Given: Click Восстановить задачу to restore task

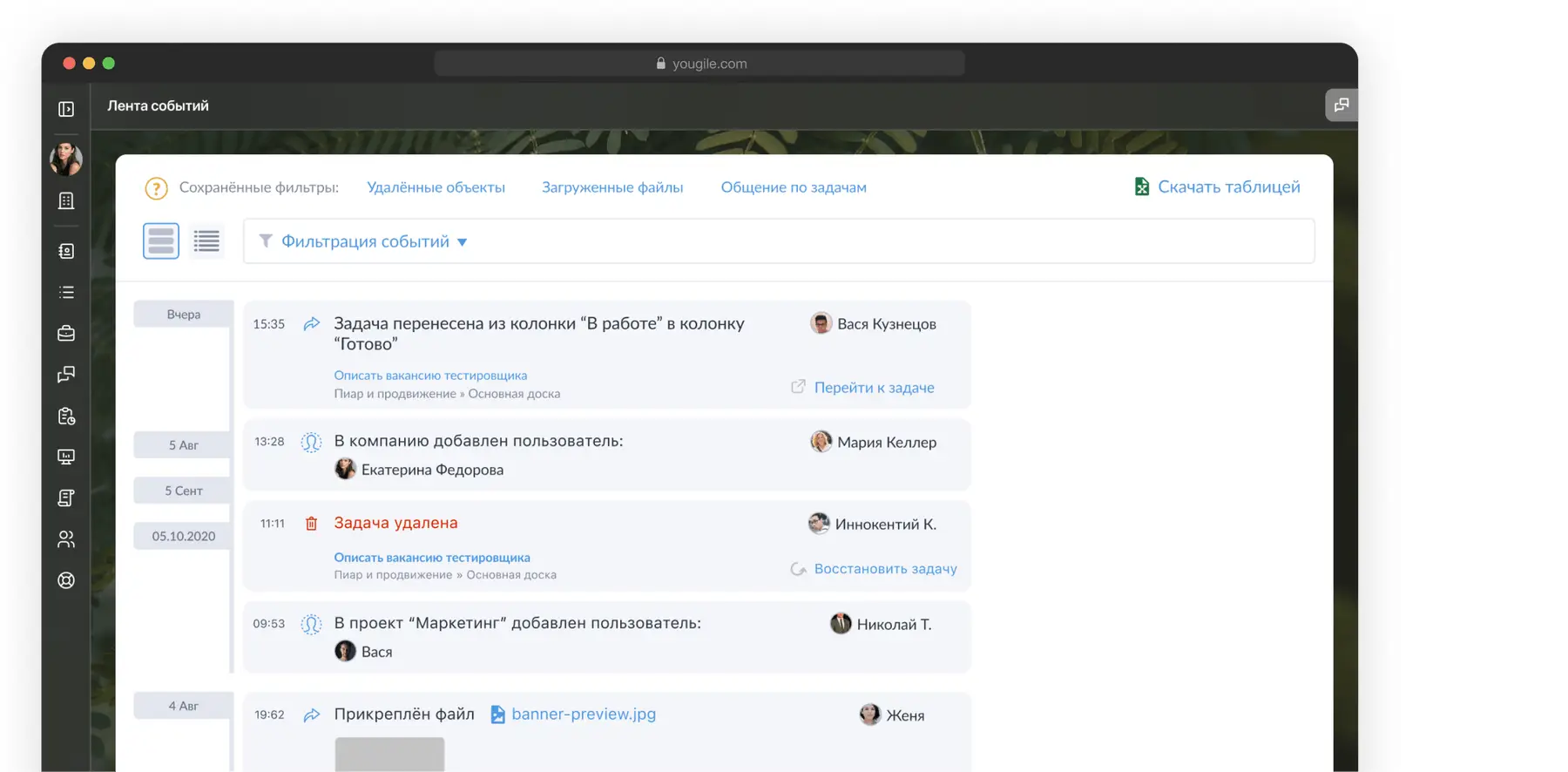Looking at the screenshot, I should (x=884, y=569).
